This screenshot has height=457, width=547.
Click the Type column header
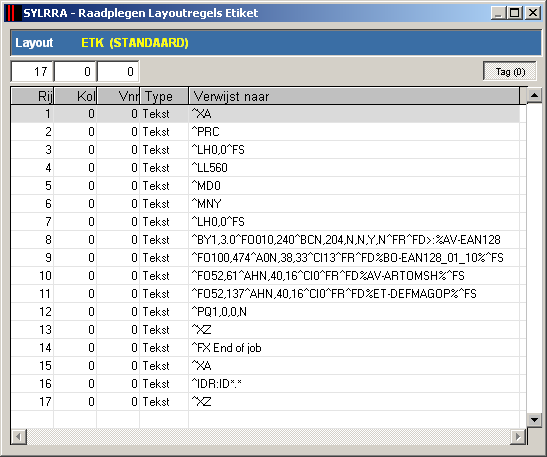point(164,96)
